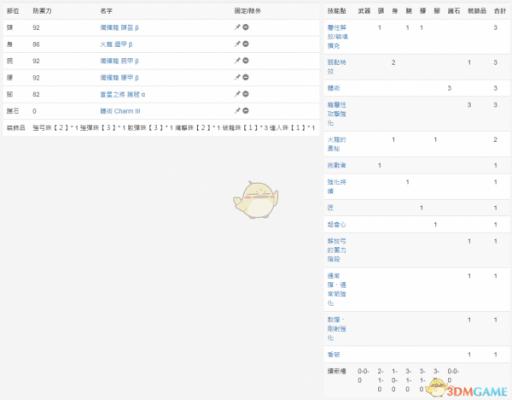Open the body armor link with defense 96

116,44
